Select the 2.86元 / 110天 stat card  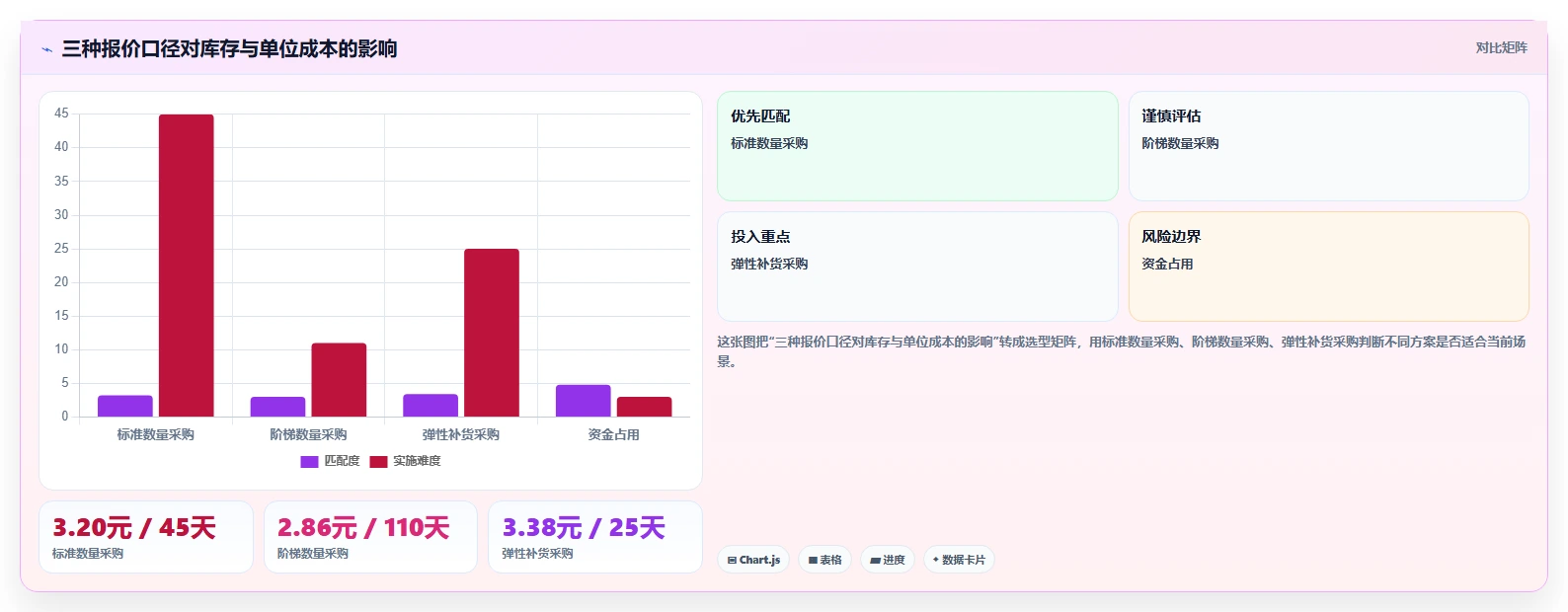[370, 537]
